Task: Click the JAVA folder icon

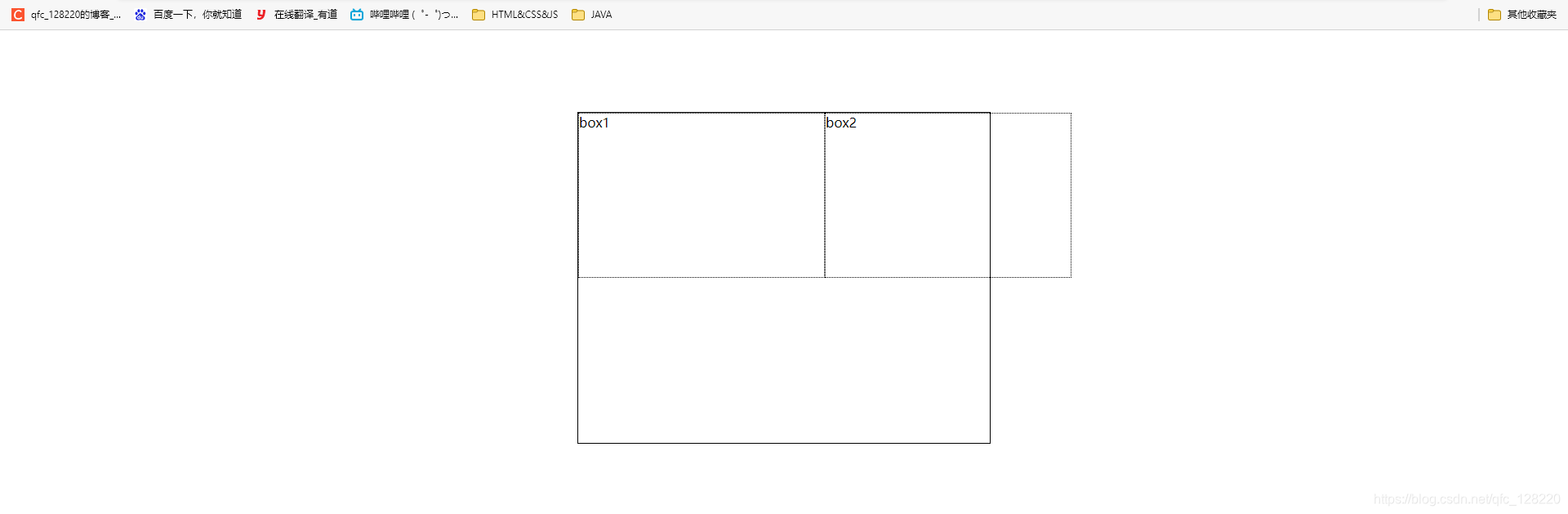Action: (x=578, y=15)
